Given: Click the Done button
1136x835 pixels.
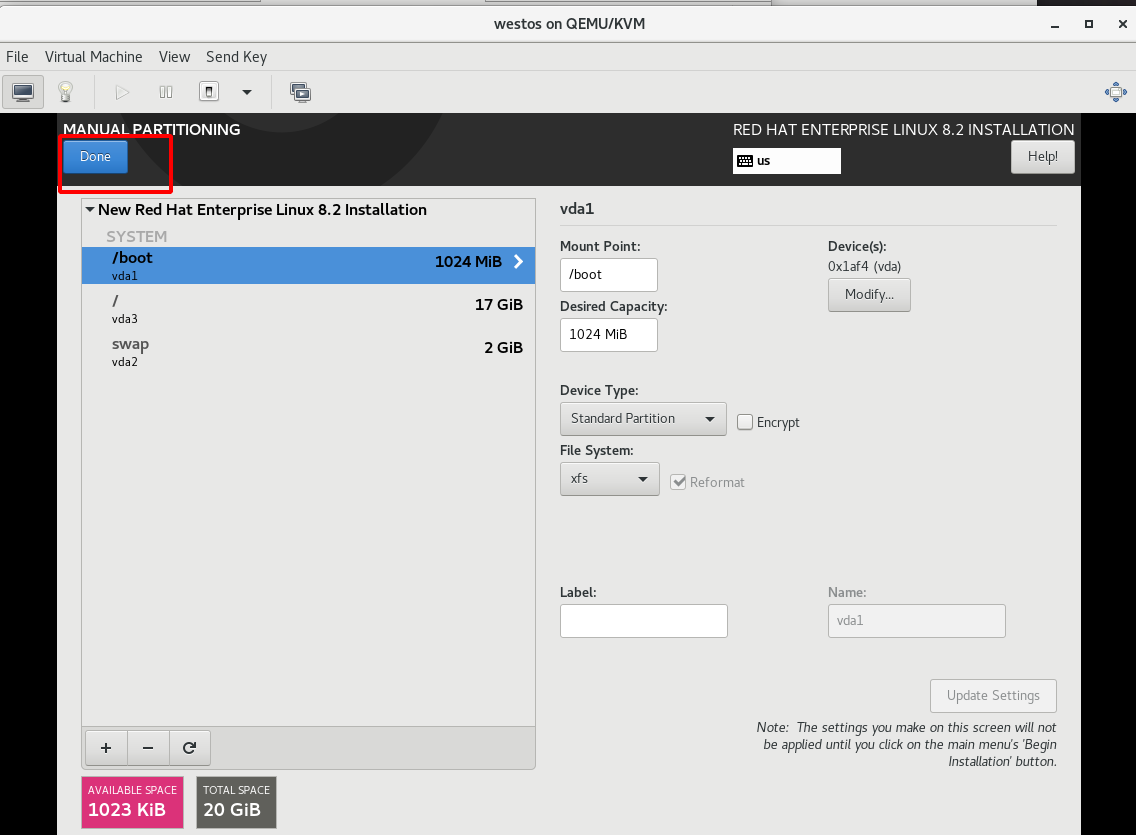Looking at the screenshot, I should click(x=96, y=156).
